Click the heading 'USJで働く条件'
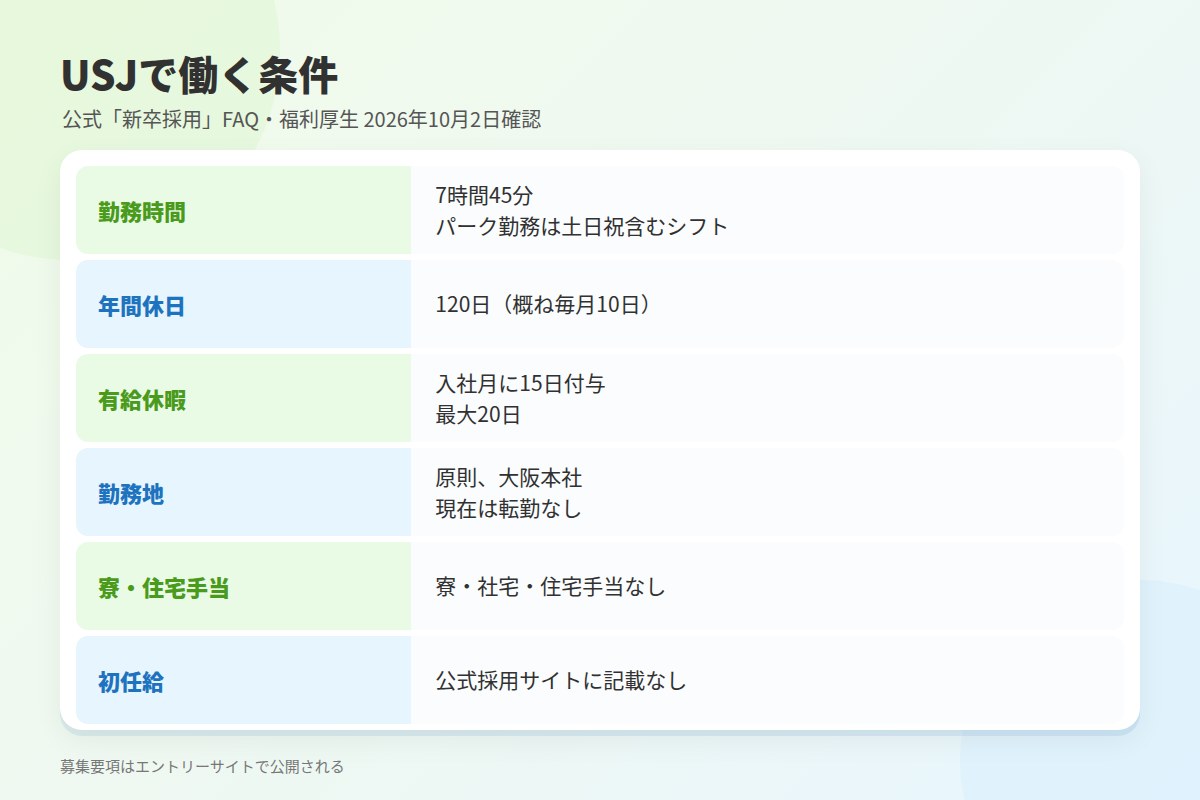This screenshot has width=1200, height=800. (x=199, y=76)
